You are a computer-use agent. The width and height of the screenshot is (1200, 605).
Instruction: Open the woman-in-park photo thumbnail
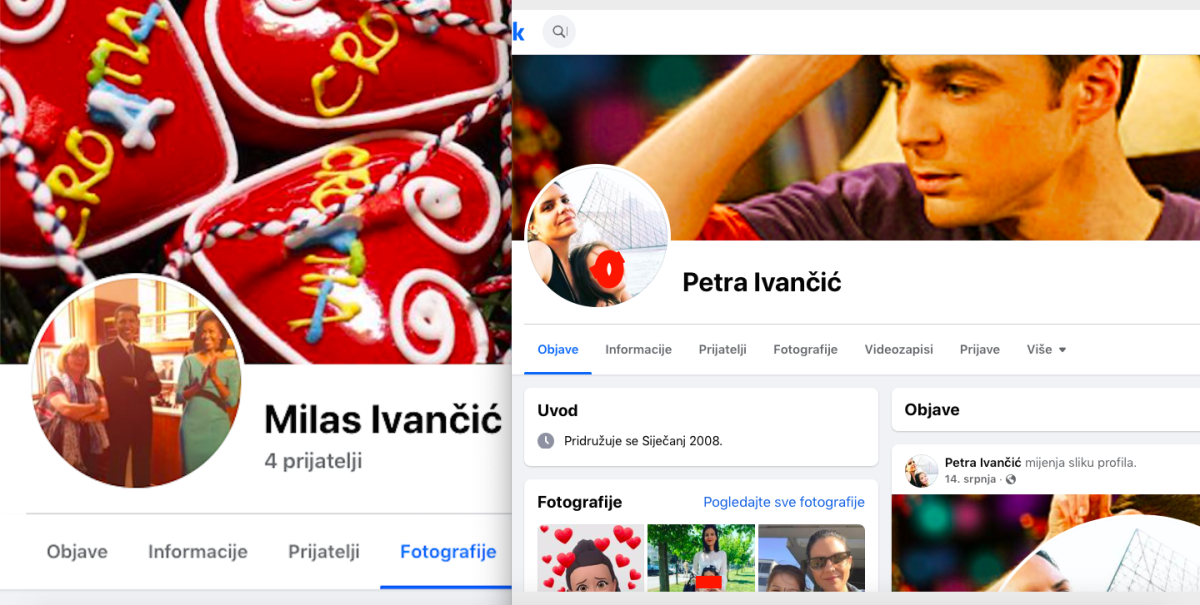(x=701, y=558)
